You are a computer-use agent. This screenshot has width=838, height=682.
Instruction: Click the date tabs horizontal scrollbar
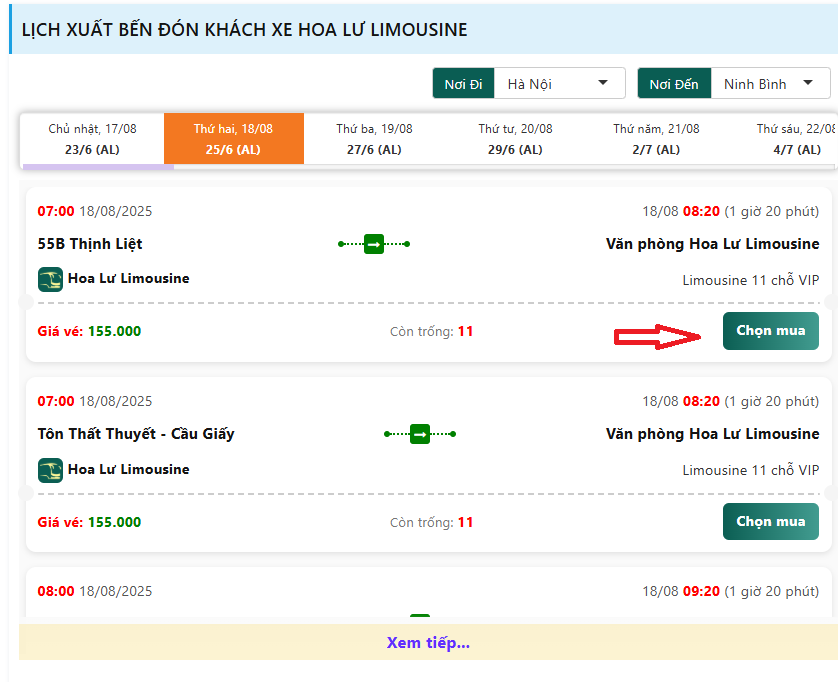tap(98, 167)
